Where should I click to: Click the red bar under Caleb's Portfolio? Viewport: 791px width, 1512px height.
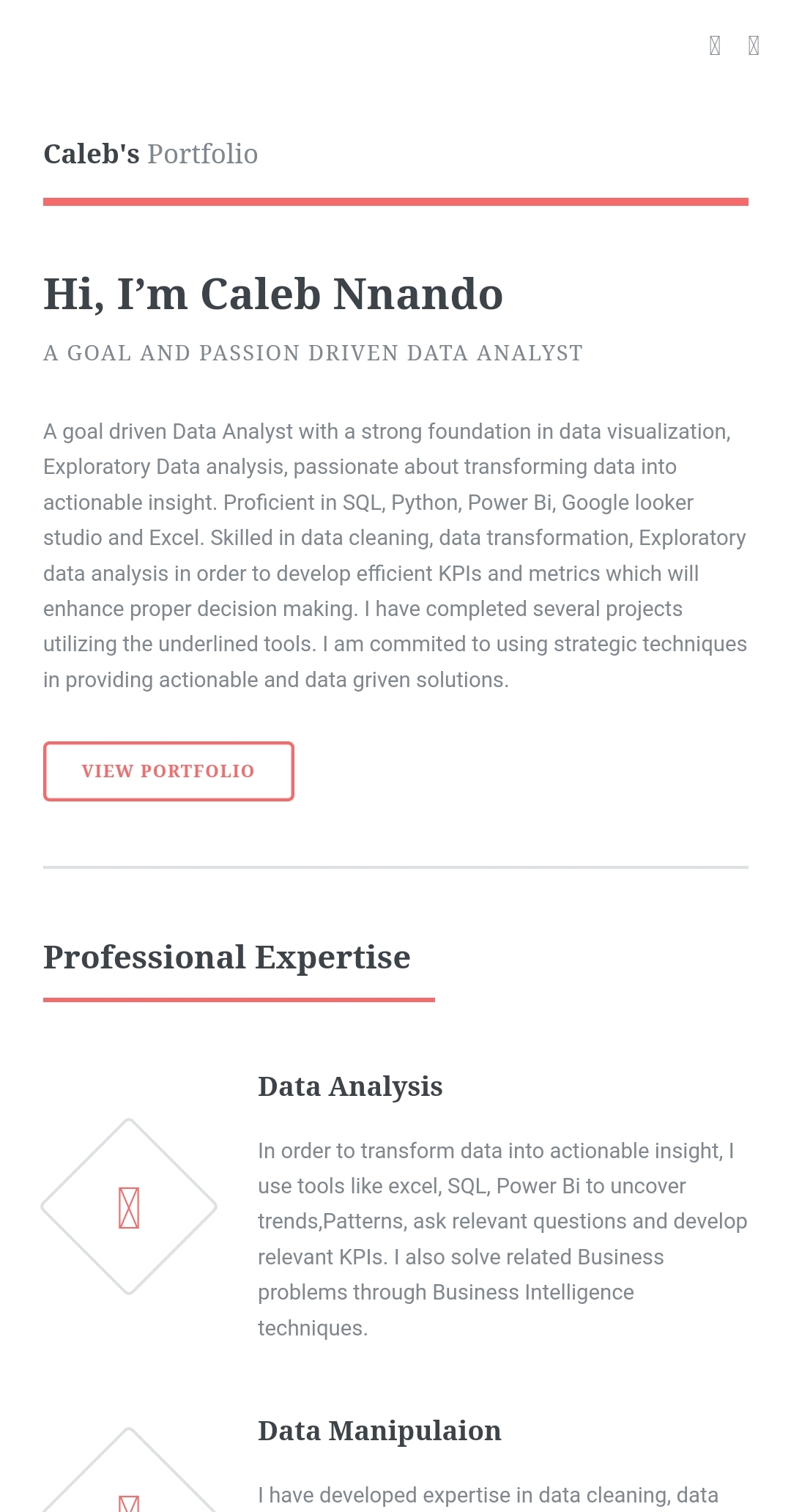pyautogui.click(x=395, y=201)
